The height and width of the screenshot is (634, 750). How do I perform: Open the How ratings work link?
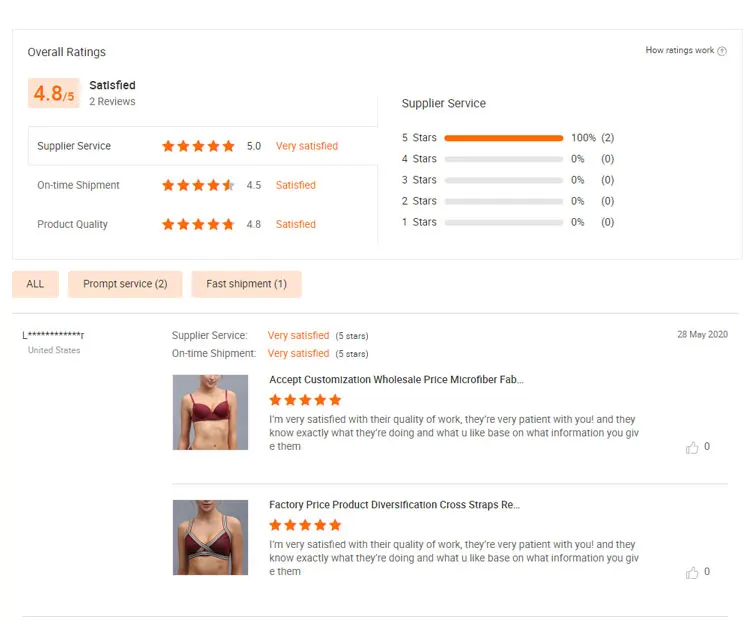click(679, 50)
